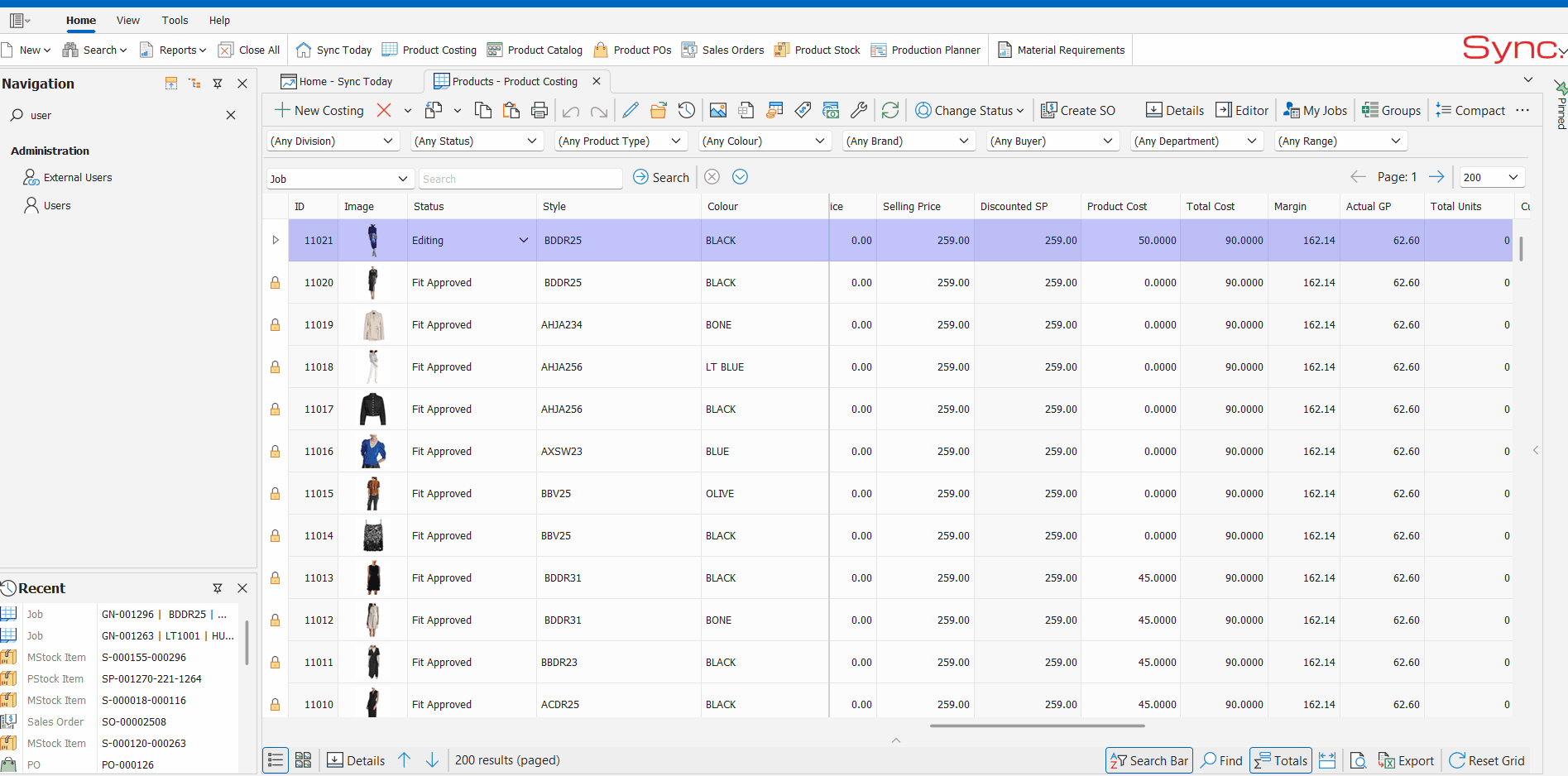
Task: Open the Any Product Type dropdown
Action: pos(621,141)
